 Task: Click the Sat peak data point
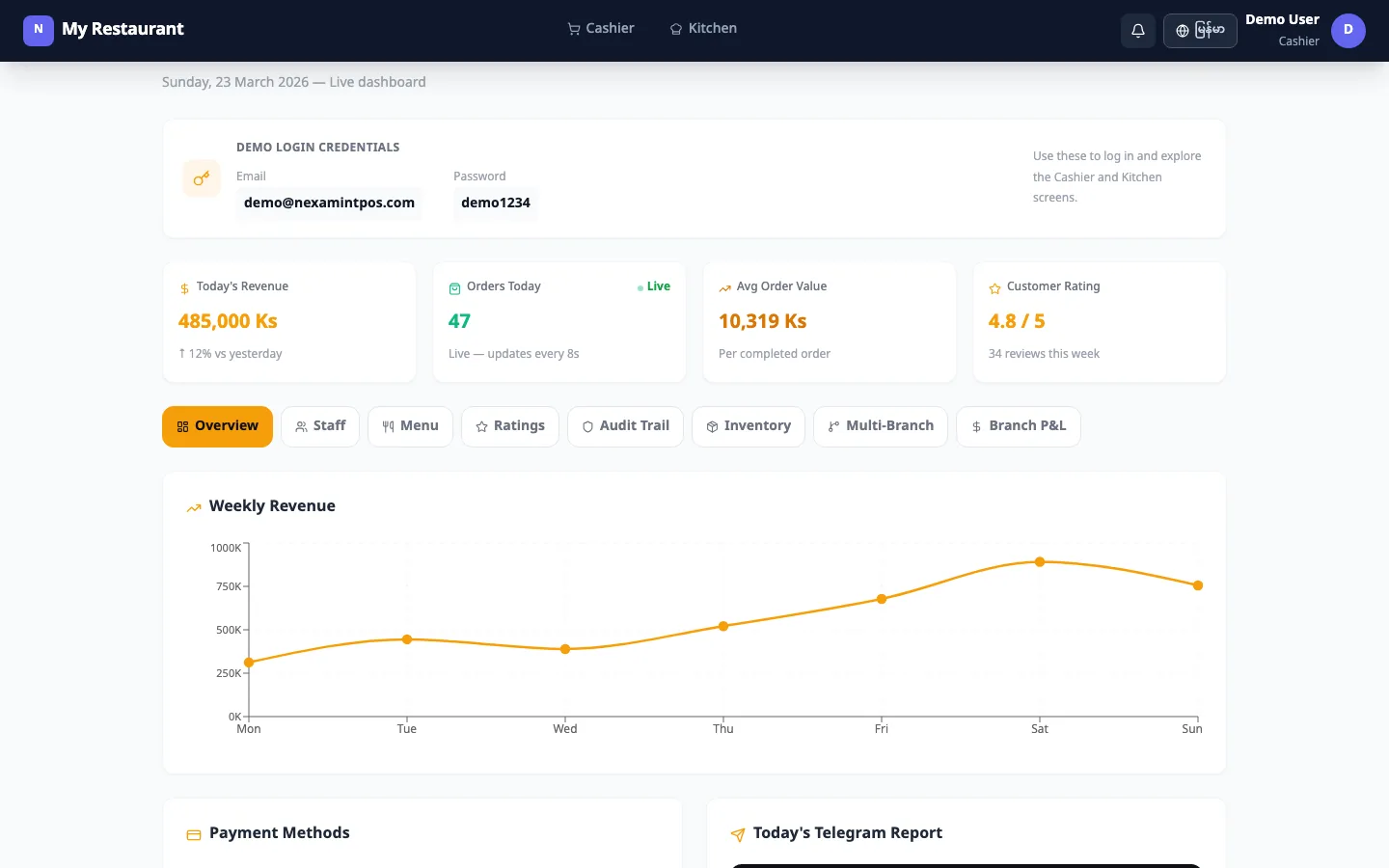click(x=1040, y=561)
